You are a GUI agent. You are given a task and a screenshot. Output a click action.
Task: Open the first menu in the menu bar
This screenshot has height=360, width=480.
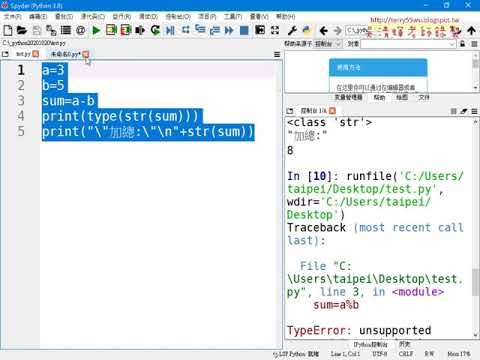[13, 16]
